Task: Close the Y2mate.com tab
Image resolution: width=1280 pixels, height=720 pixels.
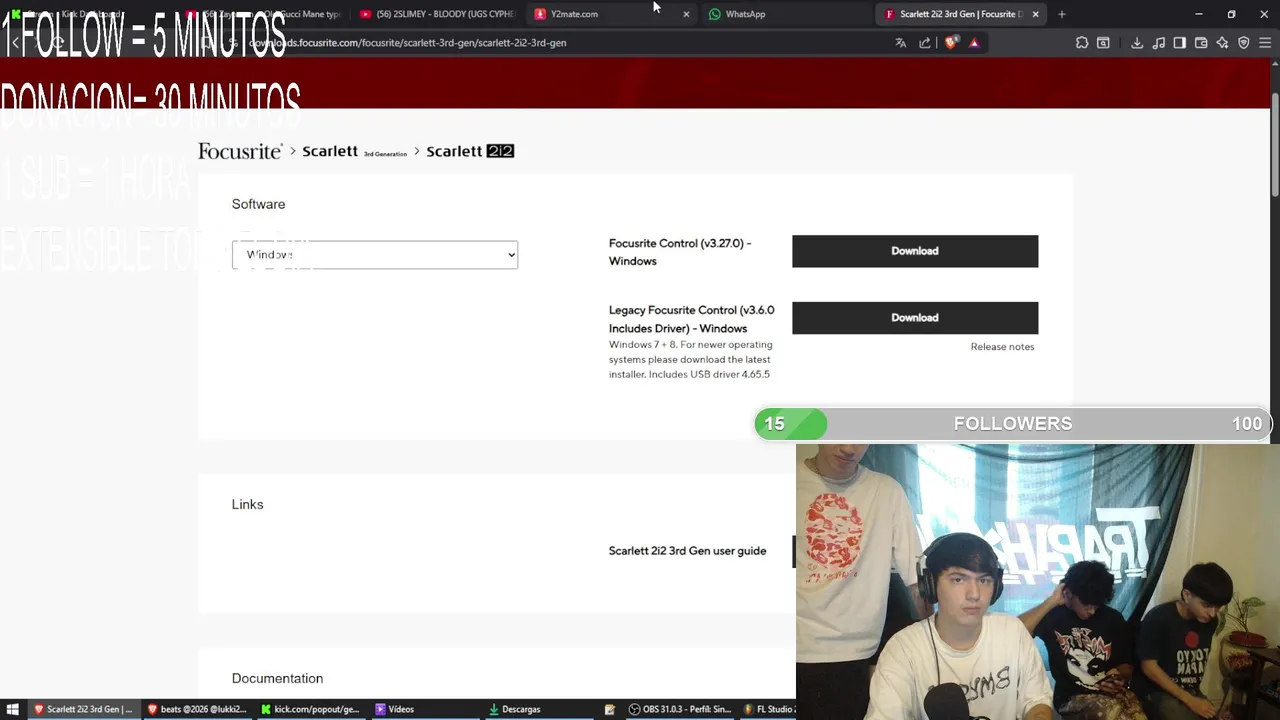Action: [x=686, y=14]
